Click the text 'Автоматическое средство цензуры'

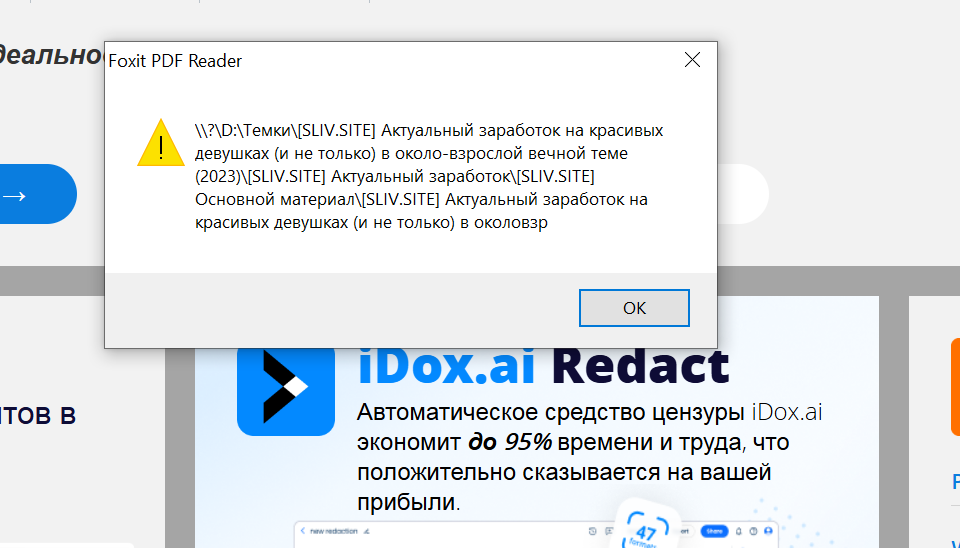(x=550, y=412)
